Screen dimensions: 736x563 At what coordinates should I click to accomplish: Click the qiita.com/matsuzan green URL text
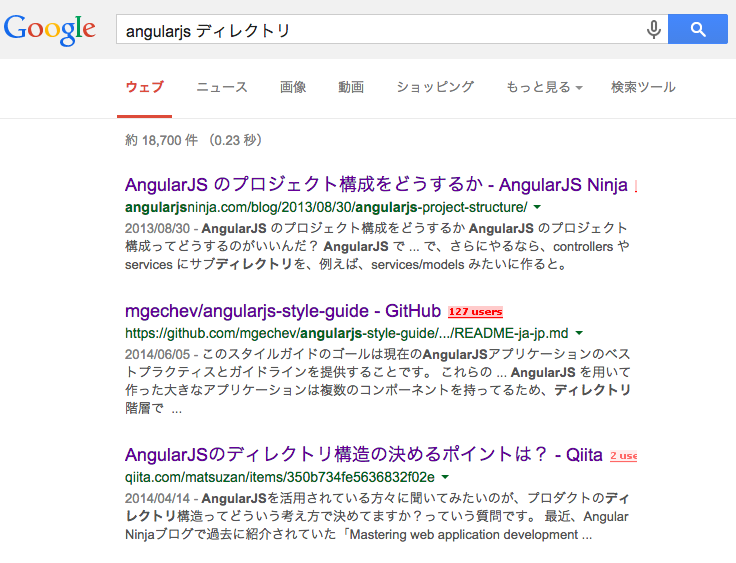[280, 477]
